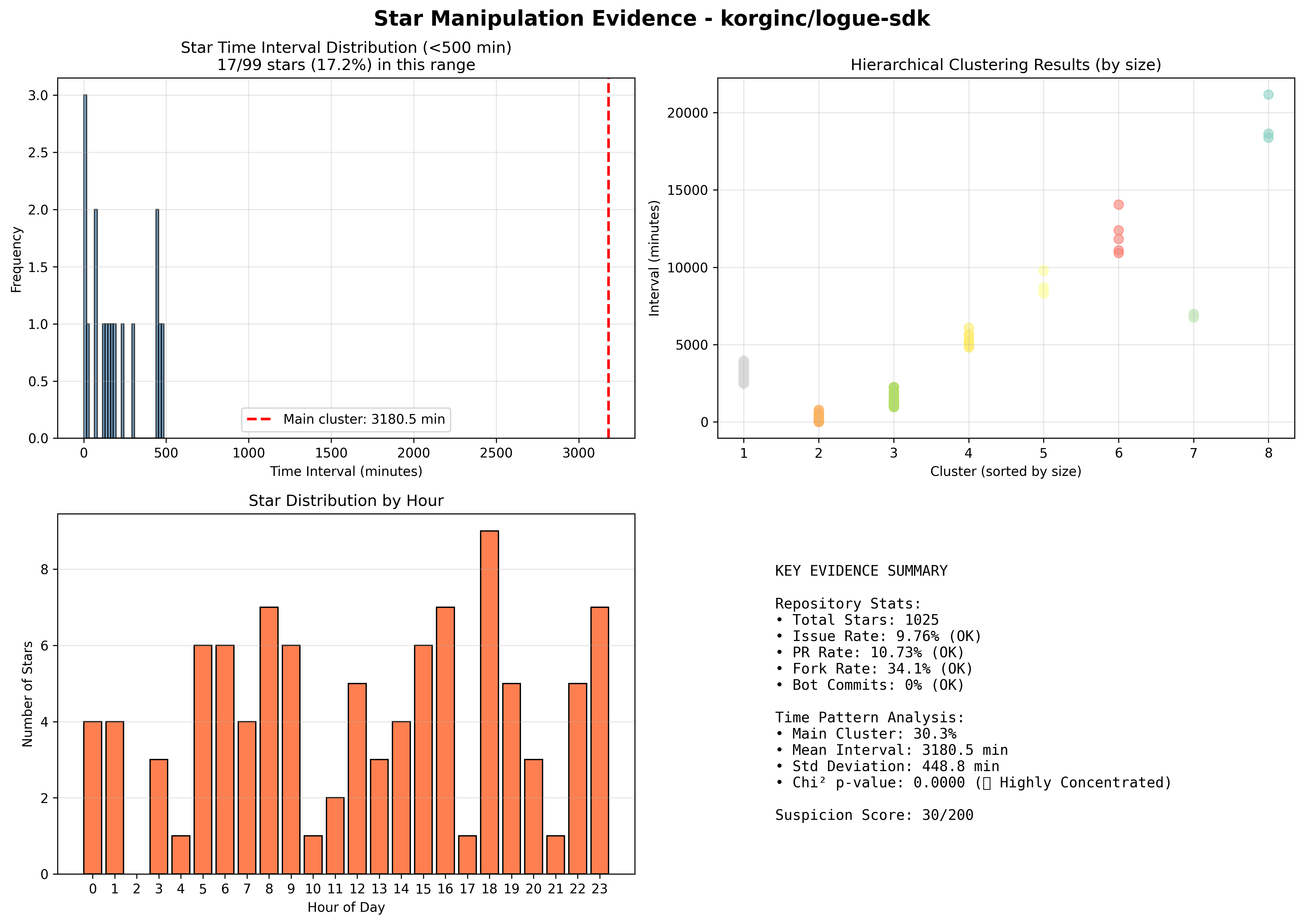Click the 'Suspicion Score: 30/200' text
1304x924 pixels.
[874, 815]
